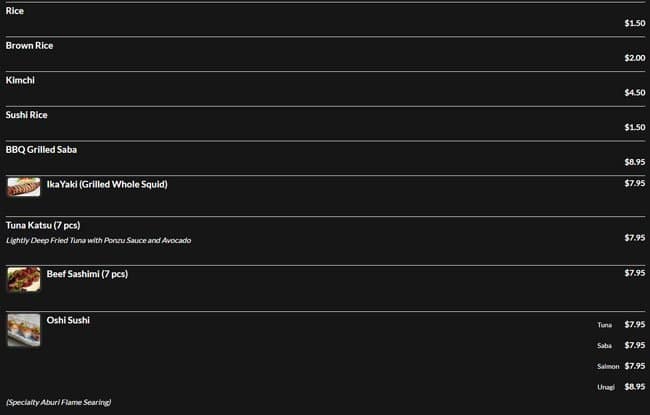
Task: Click the Sushi Rice item name
Action: pyautogui.click(x=27, y=115)
